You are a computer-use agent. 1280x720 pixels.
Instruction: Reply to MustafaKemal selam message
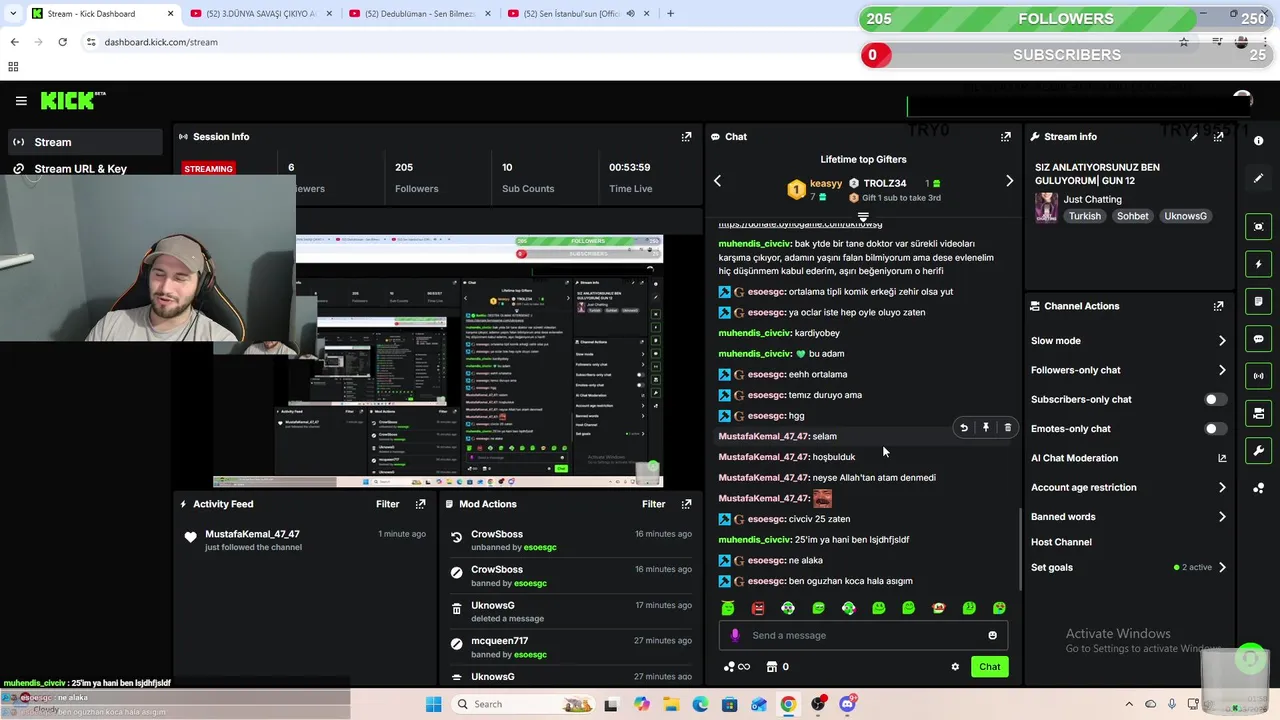tap(963, 428)
